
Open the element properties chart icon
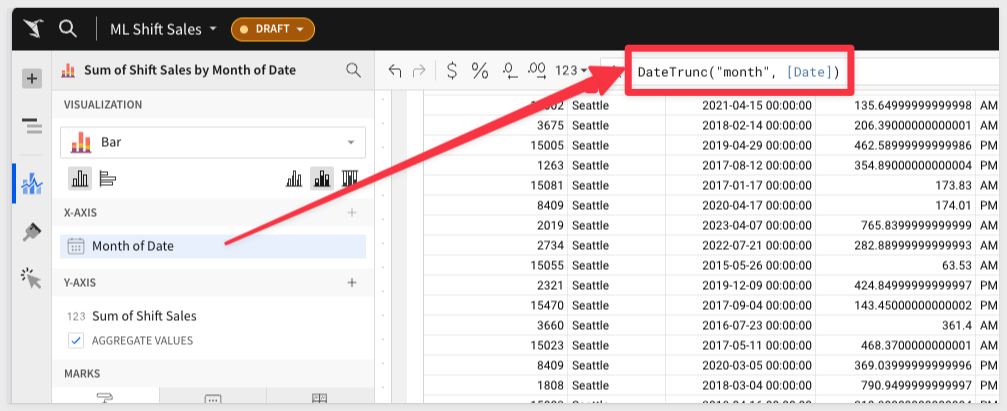coord(31,183)
